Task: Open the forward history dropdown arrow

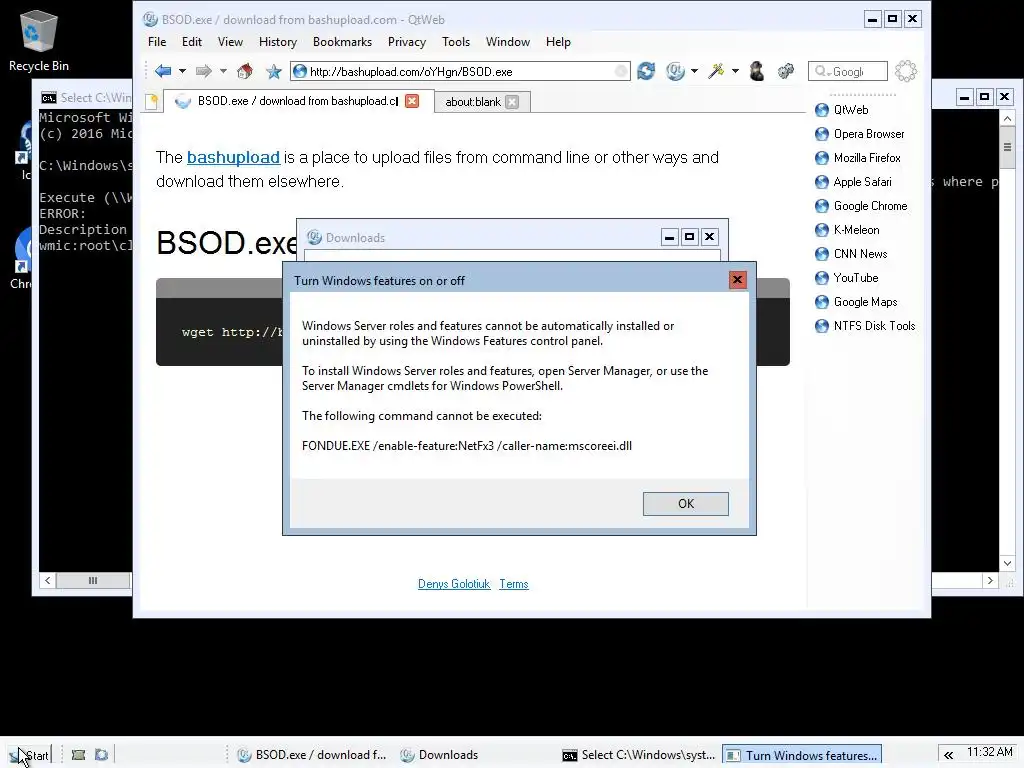Action: pos(223,71)
